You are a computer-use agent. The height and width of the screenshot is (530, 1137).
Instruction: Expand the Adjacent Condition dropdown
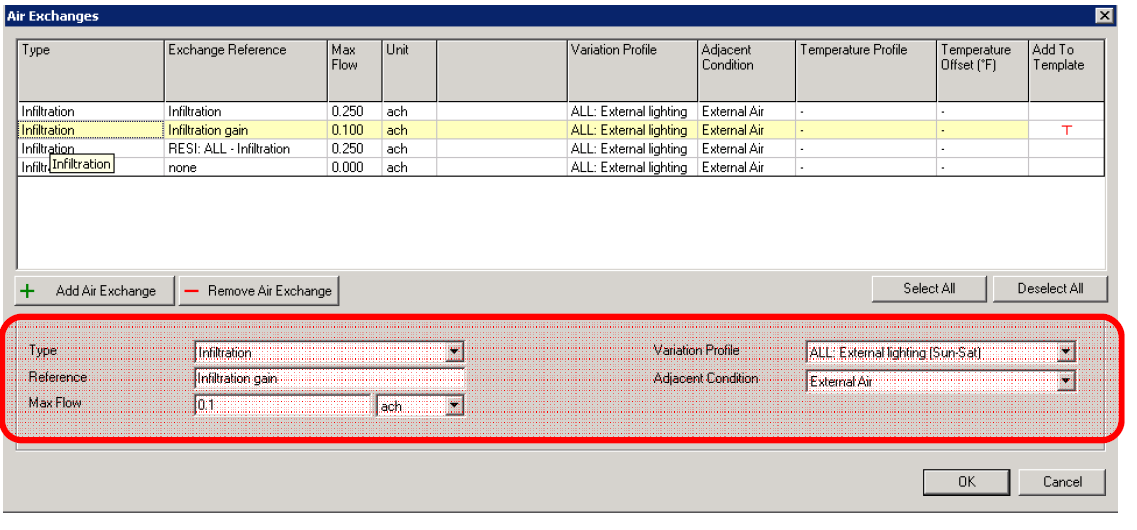tap(1066, 381)
